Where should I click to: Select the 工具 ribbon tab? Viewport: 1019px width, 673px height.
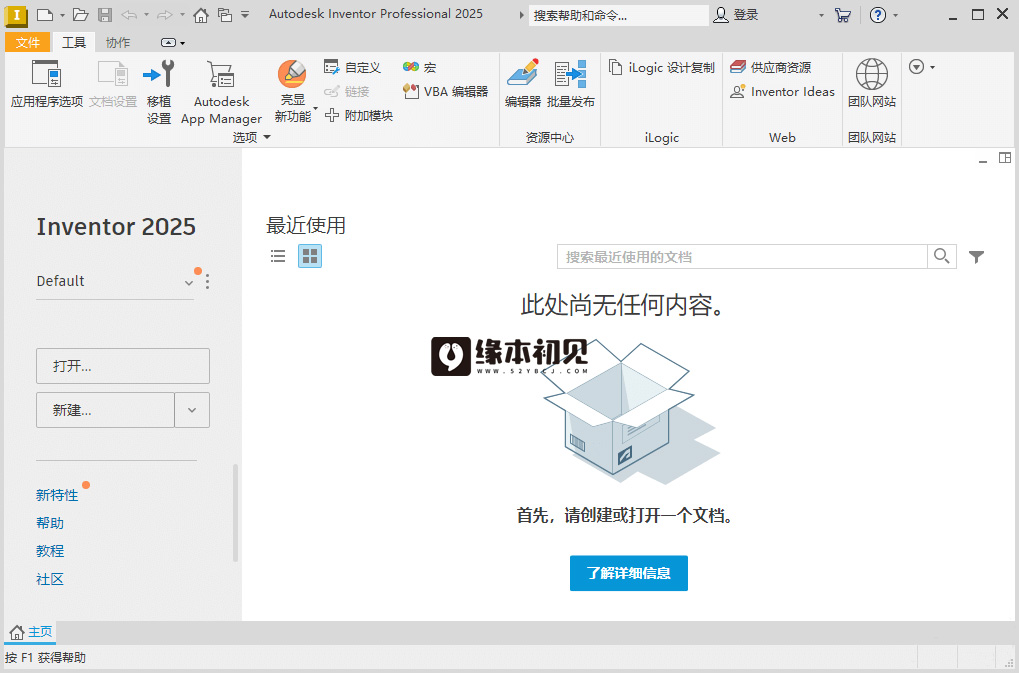click(73, 42)
